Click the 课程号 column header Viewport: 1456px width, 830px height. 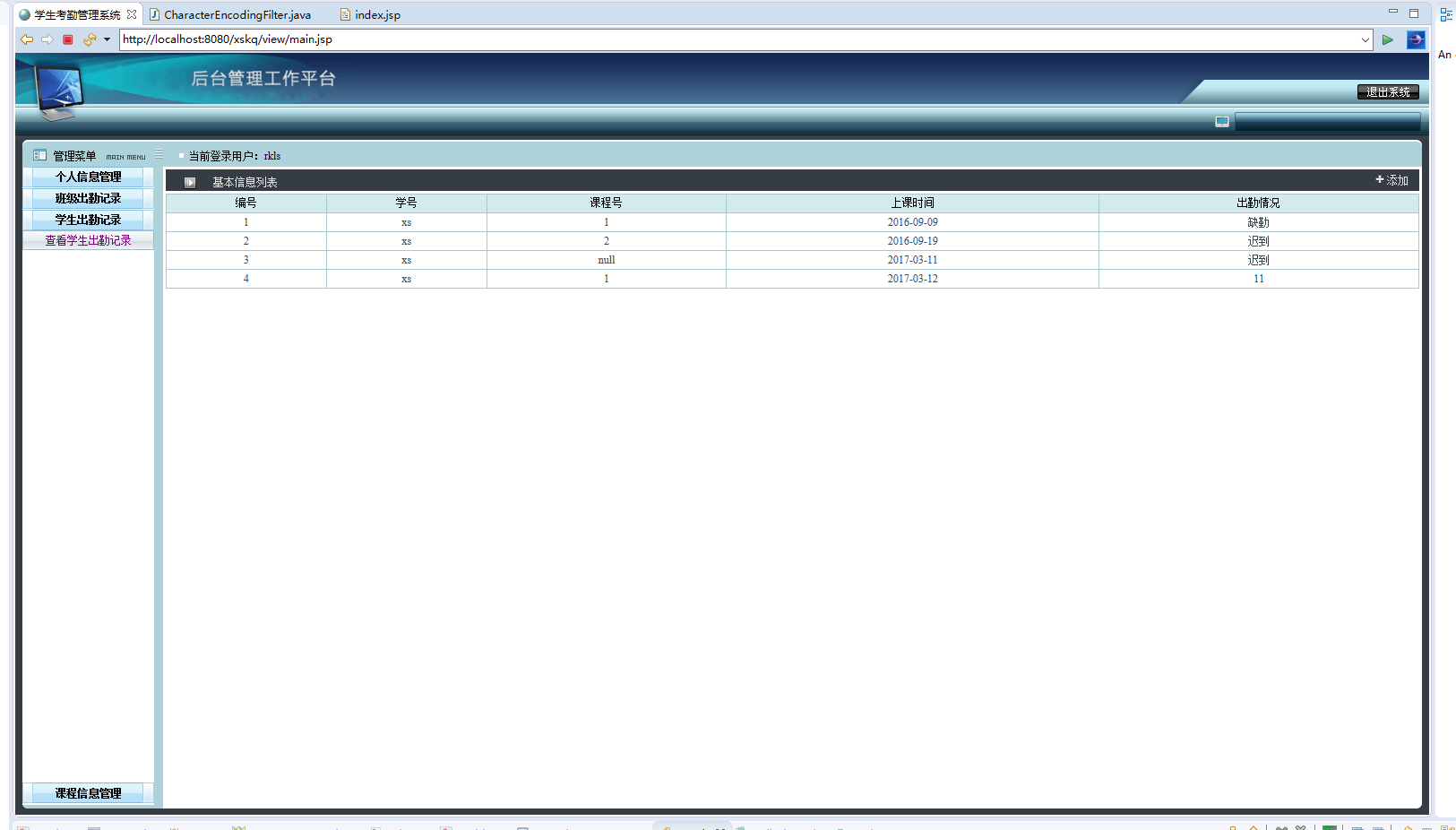click(607, 203)
